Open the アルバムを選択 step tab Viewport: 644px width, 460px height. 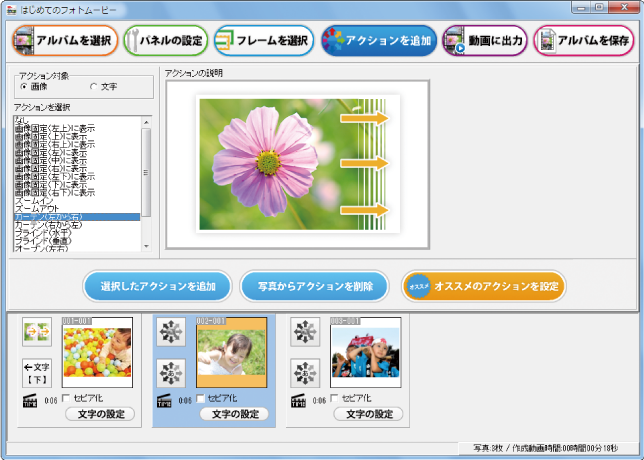[x=64, y=41]
